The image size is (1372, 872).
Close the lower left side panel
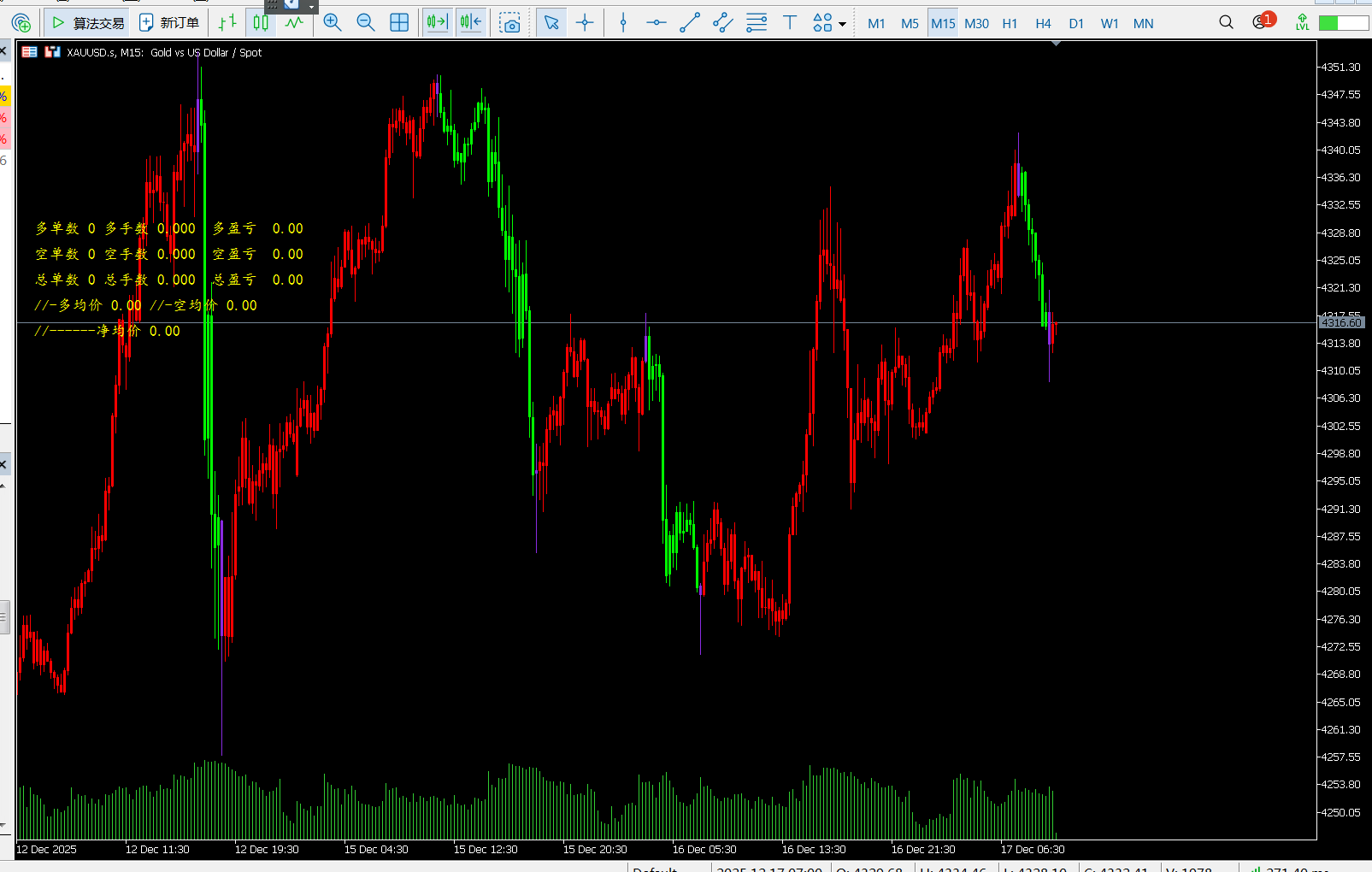pos(3,465)
